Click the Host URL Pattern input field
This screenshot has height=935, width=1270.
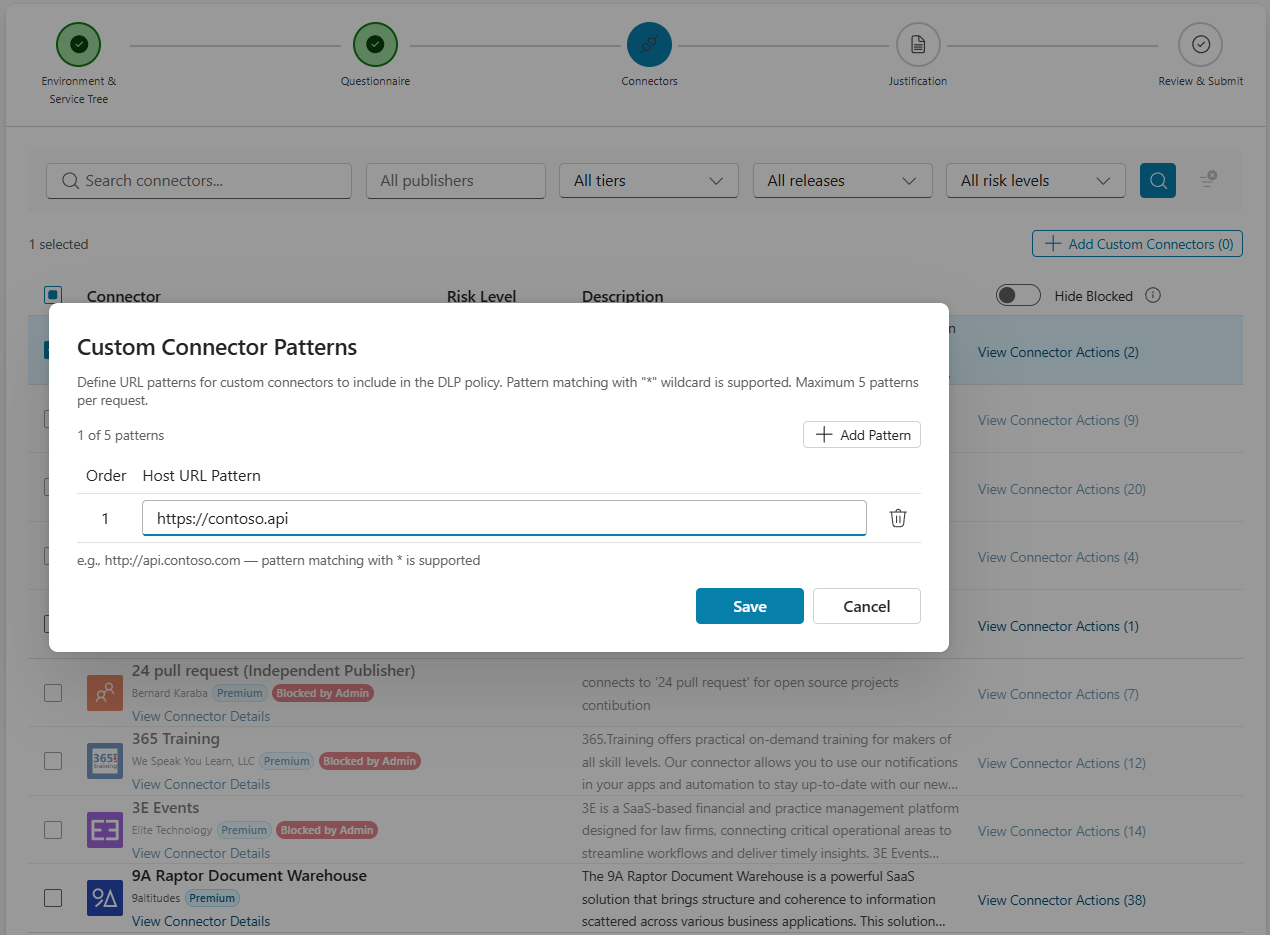[504, 518]
